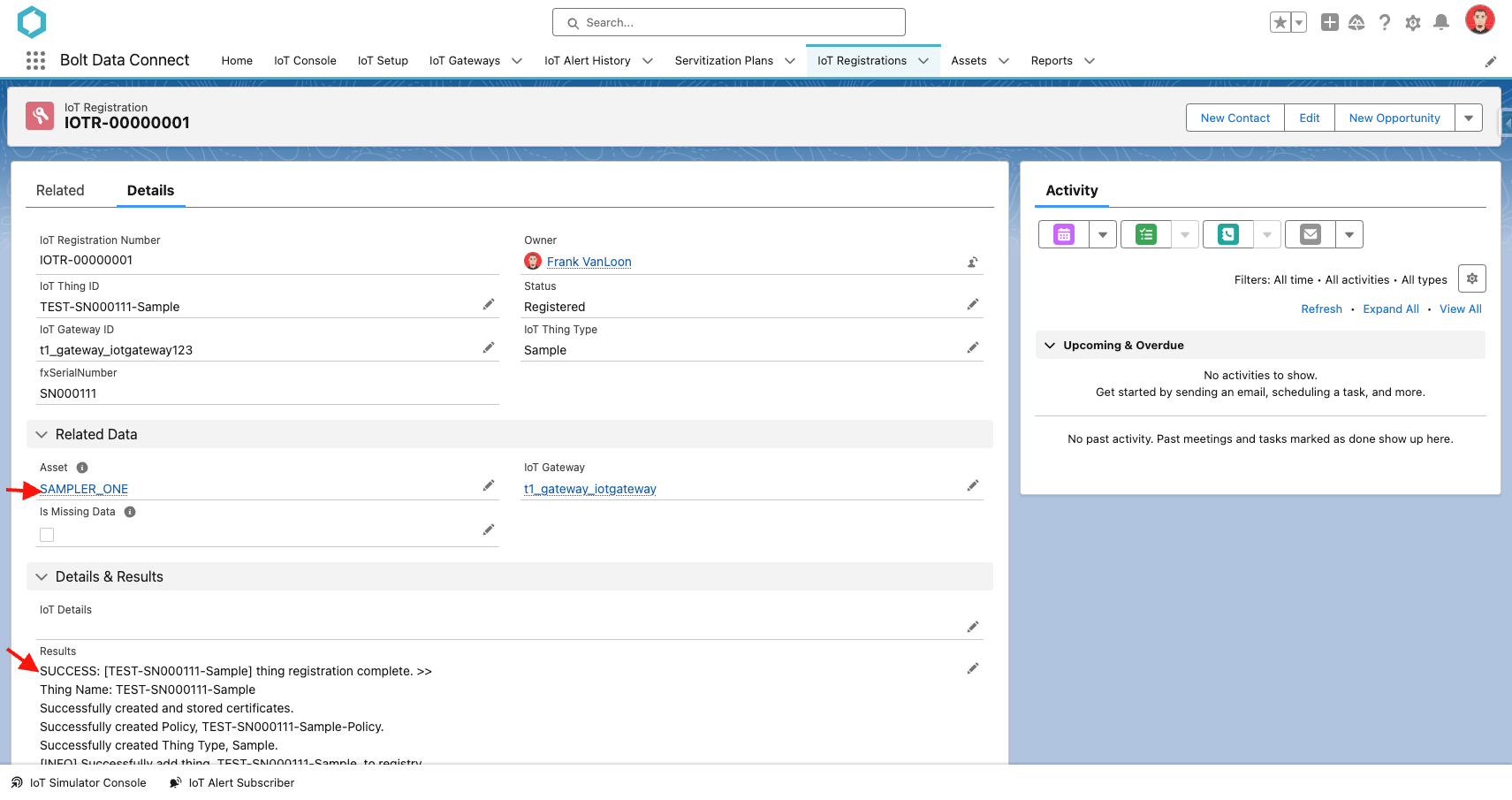
Task: Select the IoT Registrations tab
Action: (862, 61)
